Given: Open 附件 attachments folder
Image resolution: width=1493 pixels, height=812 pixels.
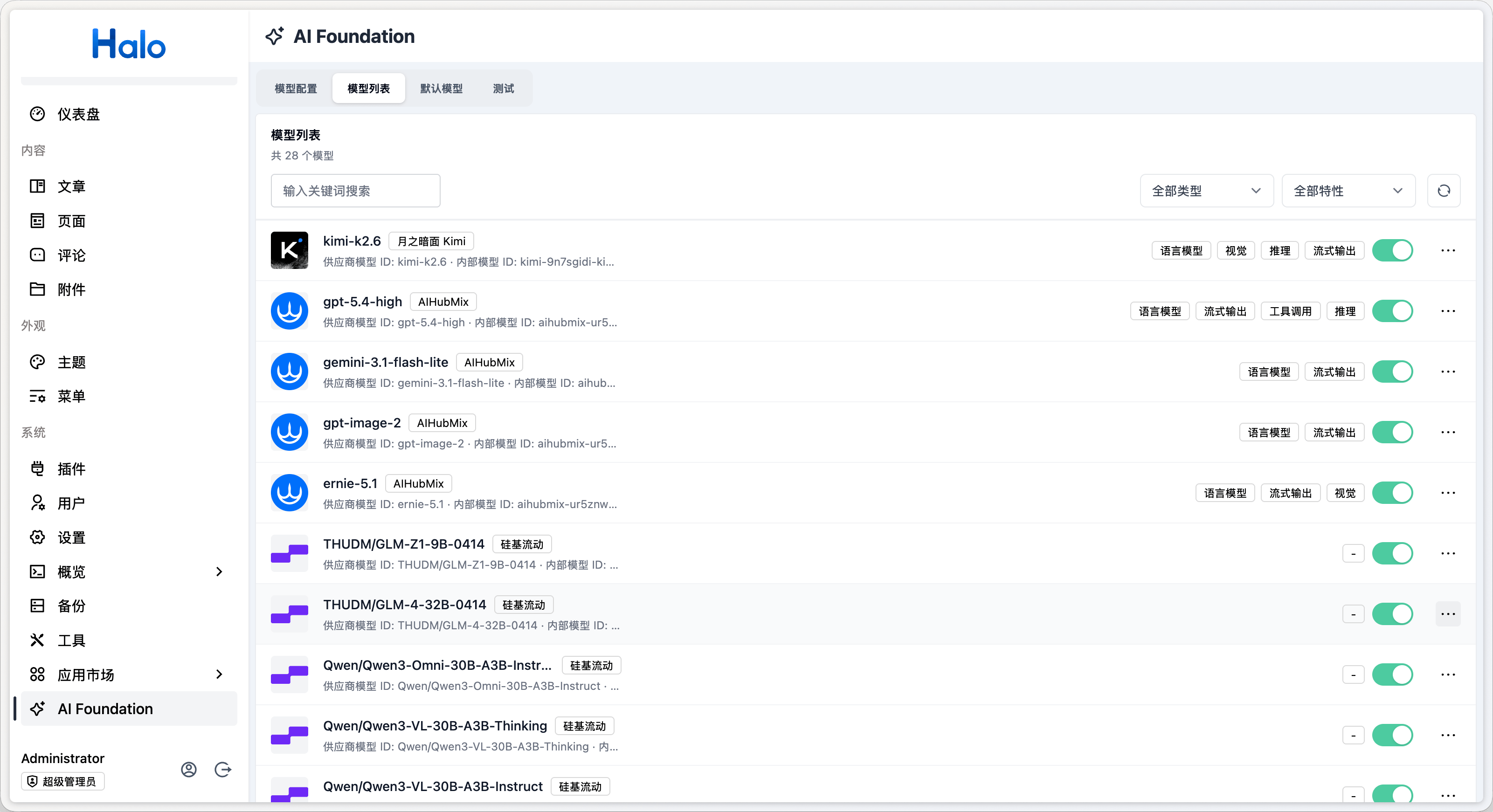Looking at the screenshot, I should tap(129, 289).
